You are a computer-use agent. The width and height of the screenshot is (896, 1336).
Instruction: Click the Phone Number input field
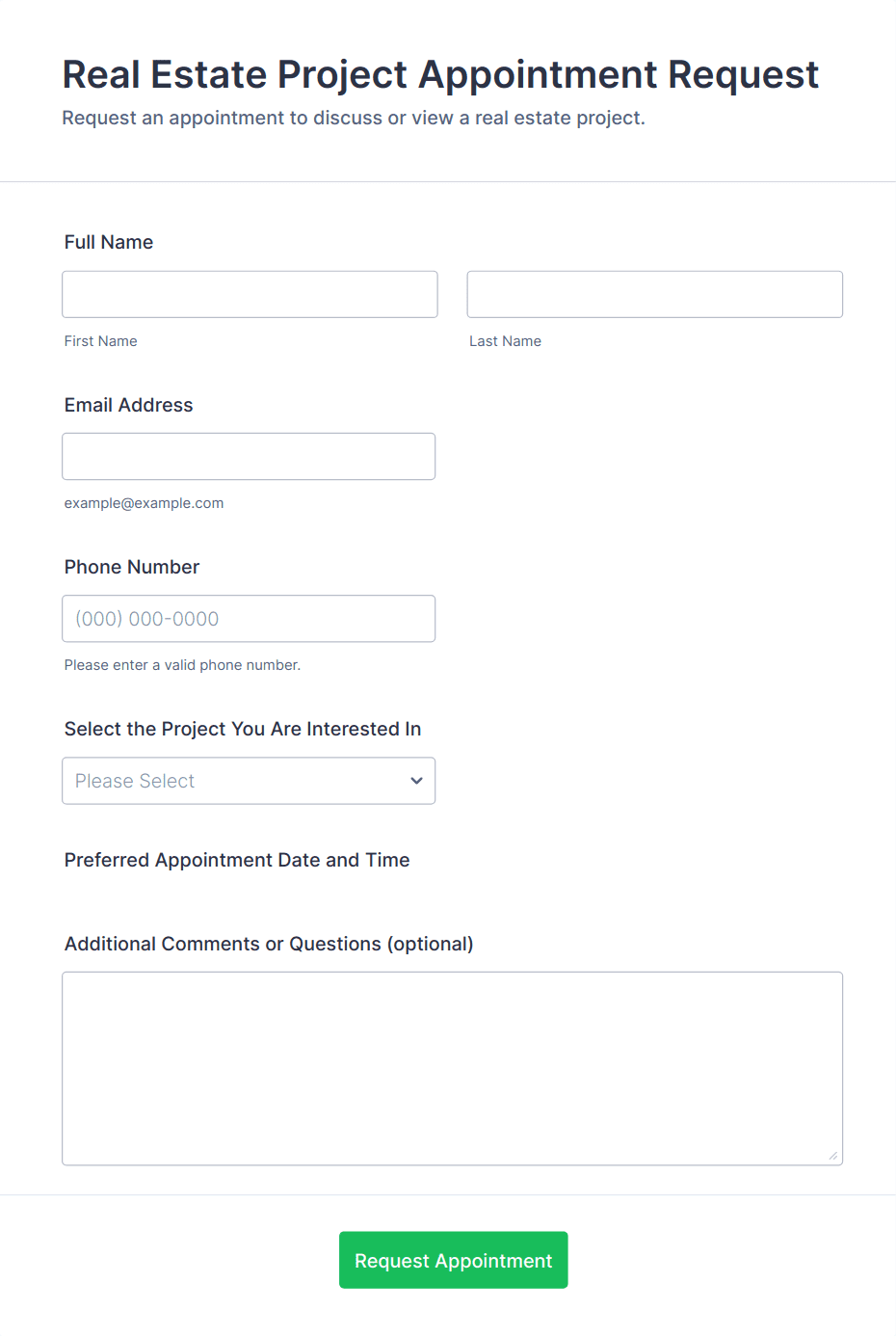click(249, 618)
